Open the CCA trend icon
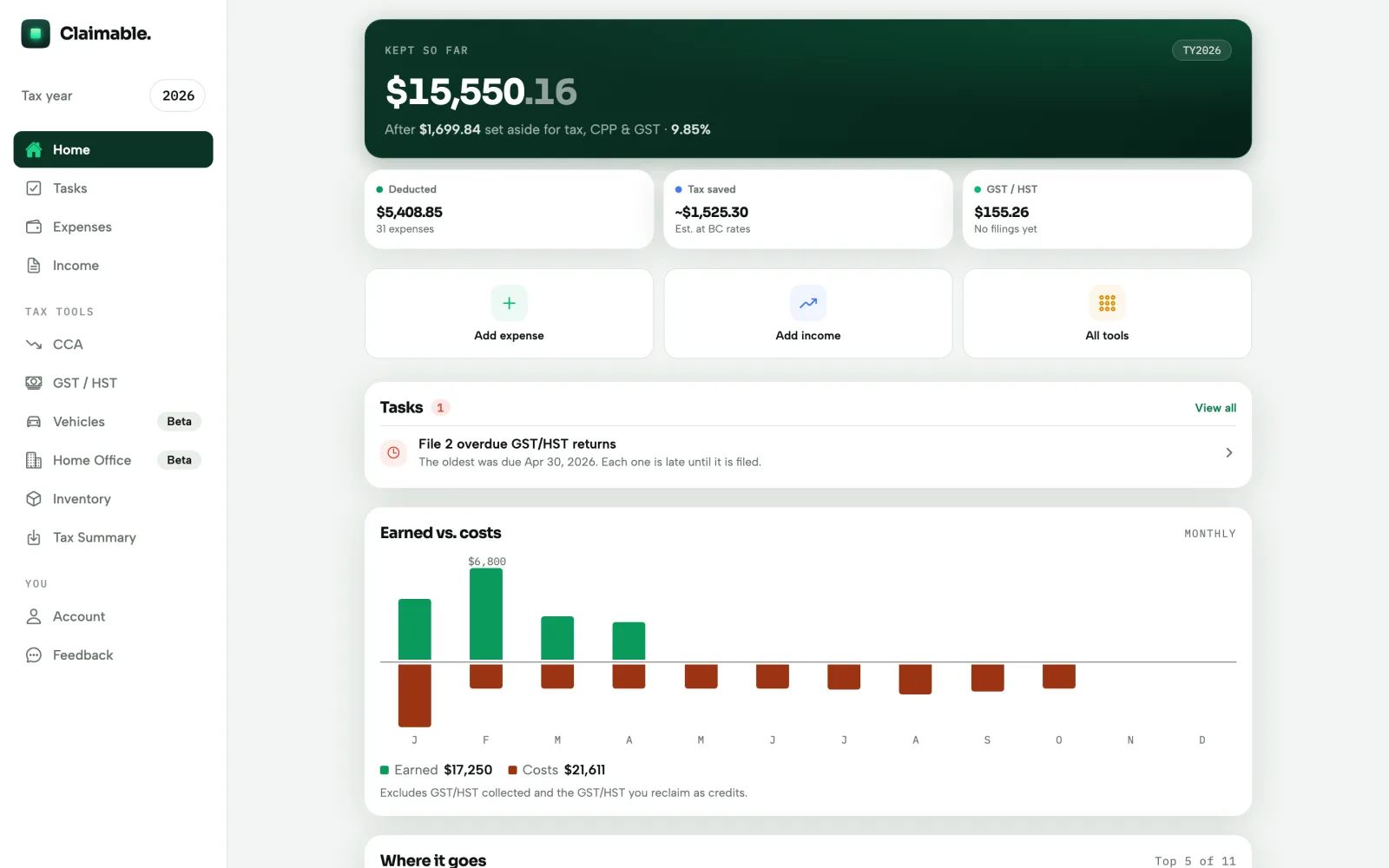The width and height of the screenshot is (1389, 868). click(34, 345)
